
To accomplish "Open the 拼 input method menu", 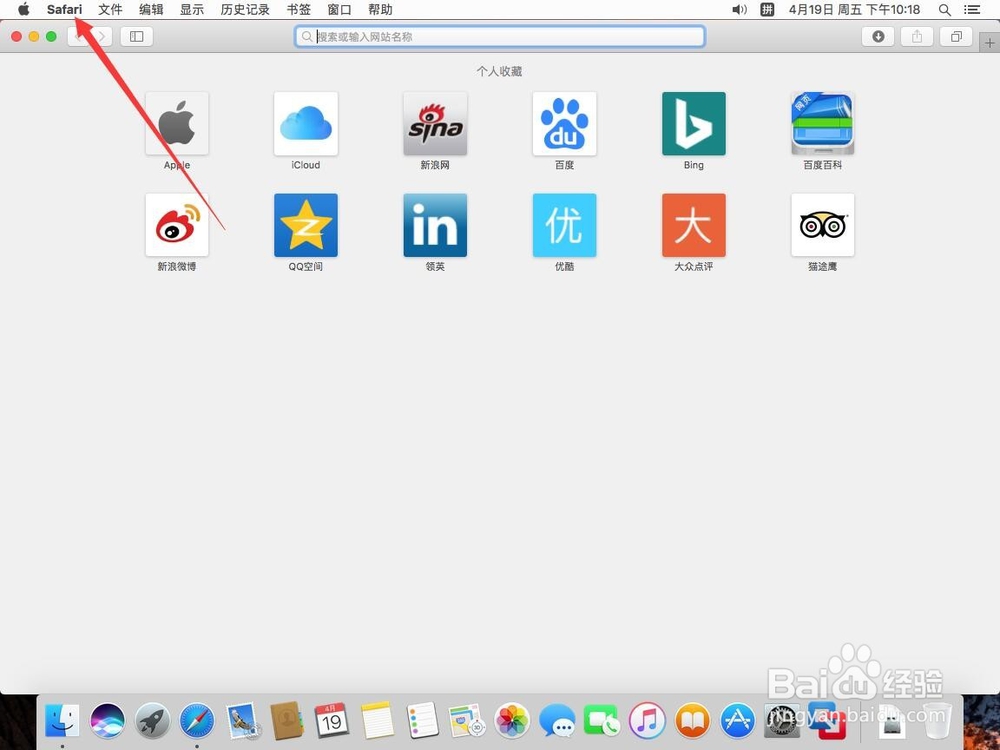I will click(767, 9).
